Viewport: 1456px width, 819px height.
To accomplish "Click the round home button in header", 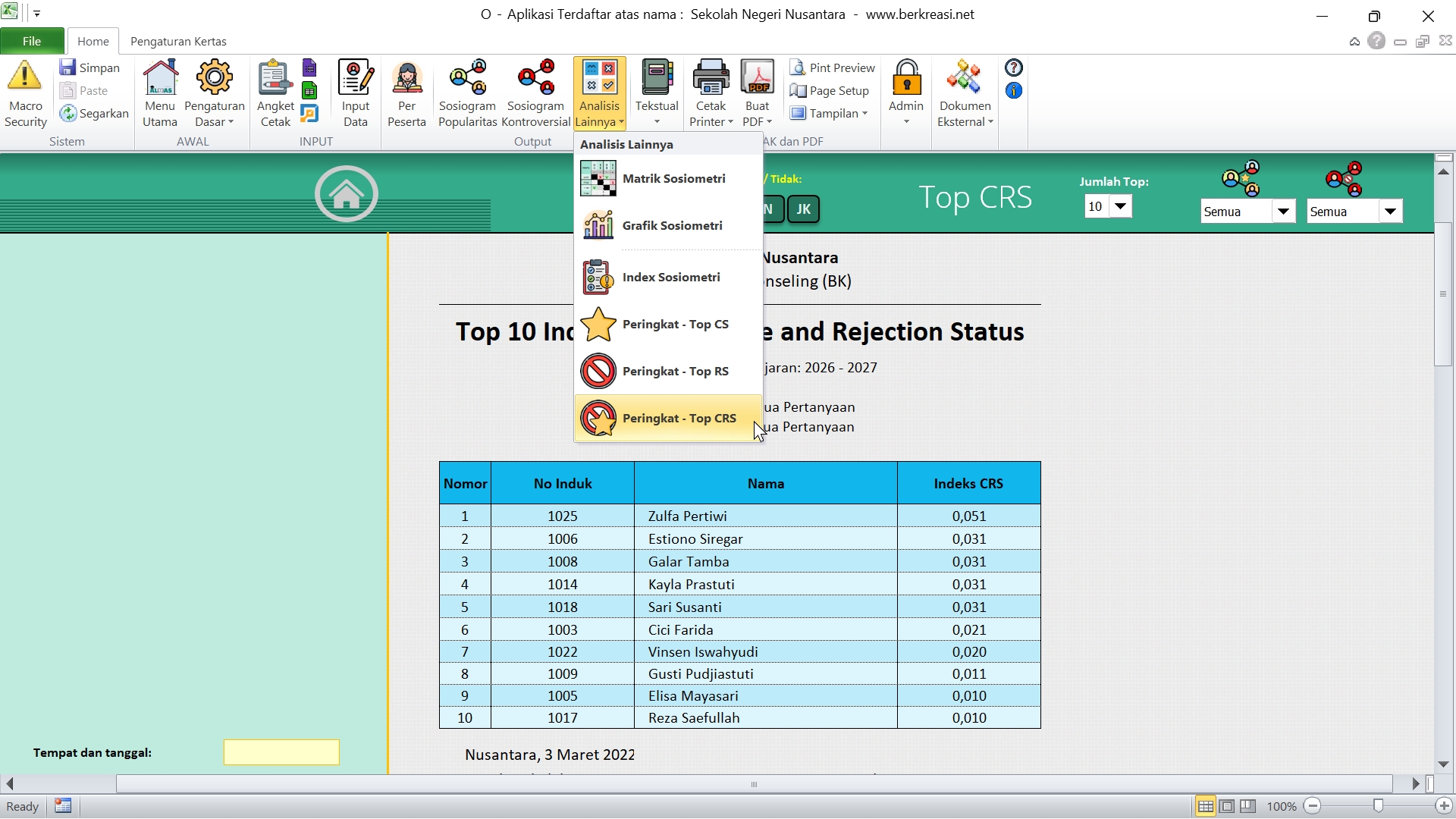I will point(346,194).
